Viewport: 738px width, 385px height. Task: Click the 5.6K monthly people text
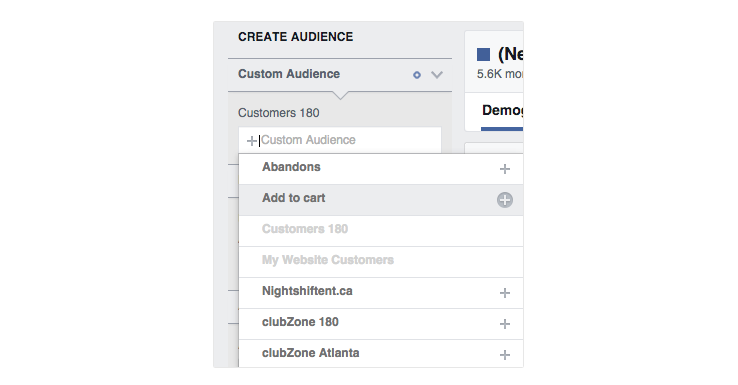click(x=500, y=74)
